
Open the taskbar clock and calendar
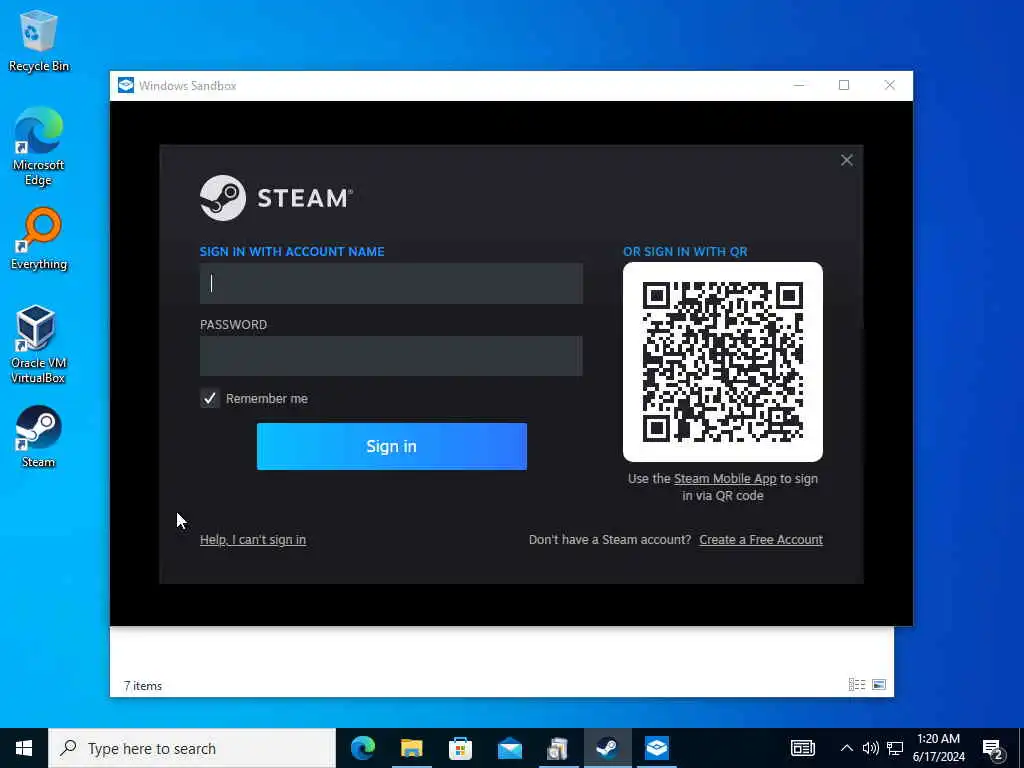tap(938, 748)
